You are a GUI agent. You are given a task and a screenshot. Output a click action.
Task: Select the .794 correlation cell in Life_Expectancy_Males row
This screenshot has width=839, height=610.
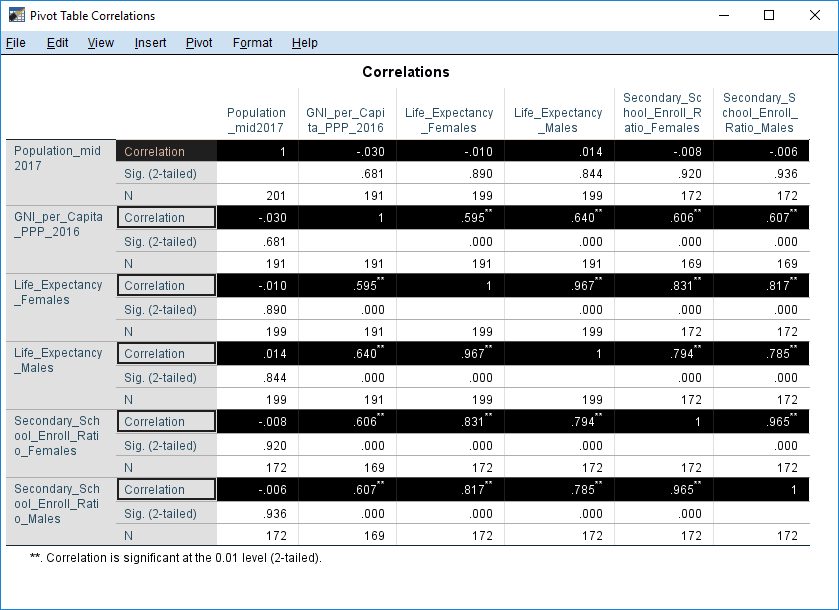(x=663, y=354)
